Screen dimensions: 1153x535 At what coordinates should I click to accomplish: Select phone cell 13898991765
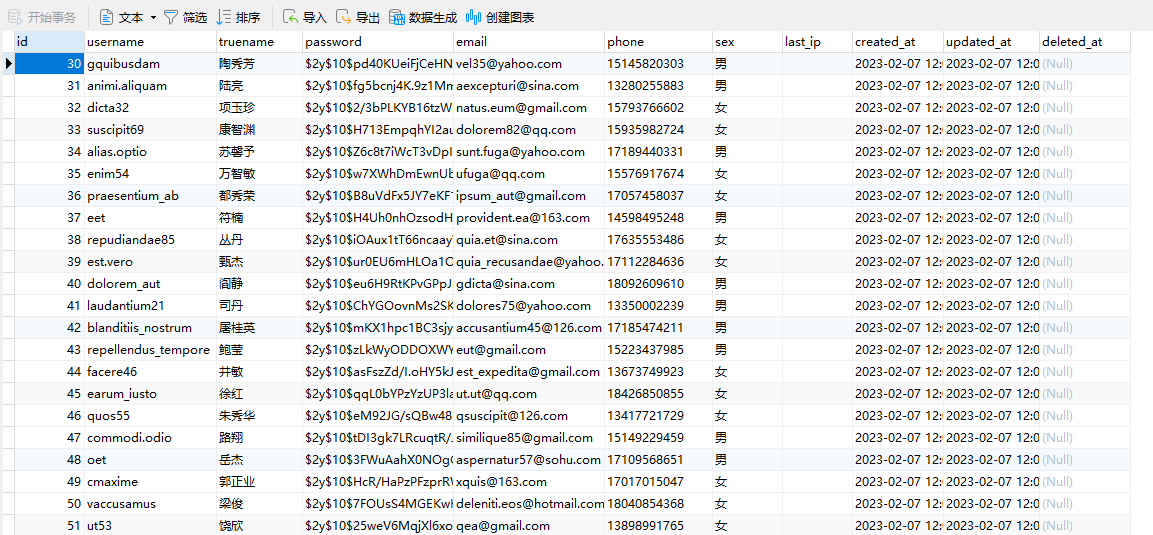tap(658, 525)
